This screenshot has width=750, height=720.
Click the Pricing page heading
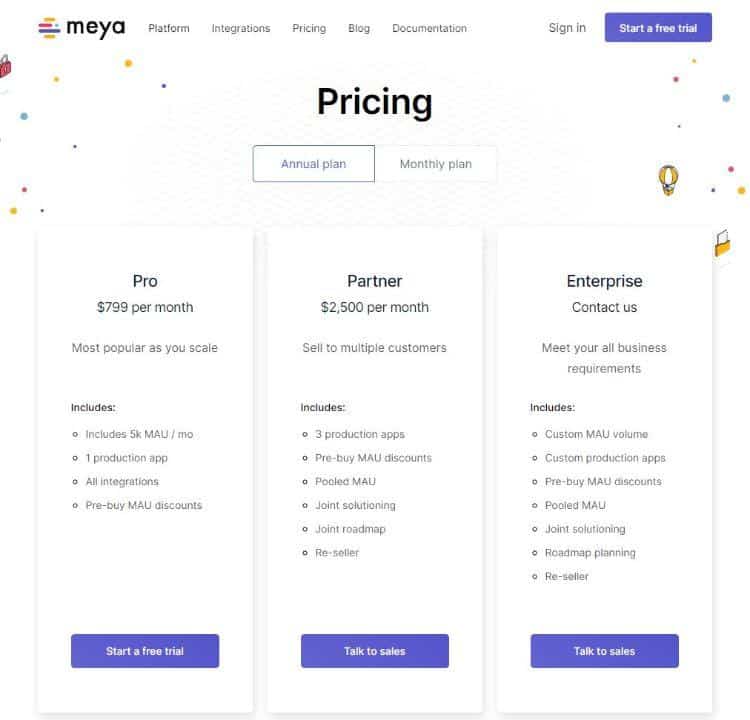[x=375, y=101]
